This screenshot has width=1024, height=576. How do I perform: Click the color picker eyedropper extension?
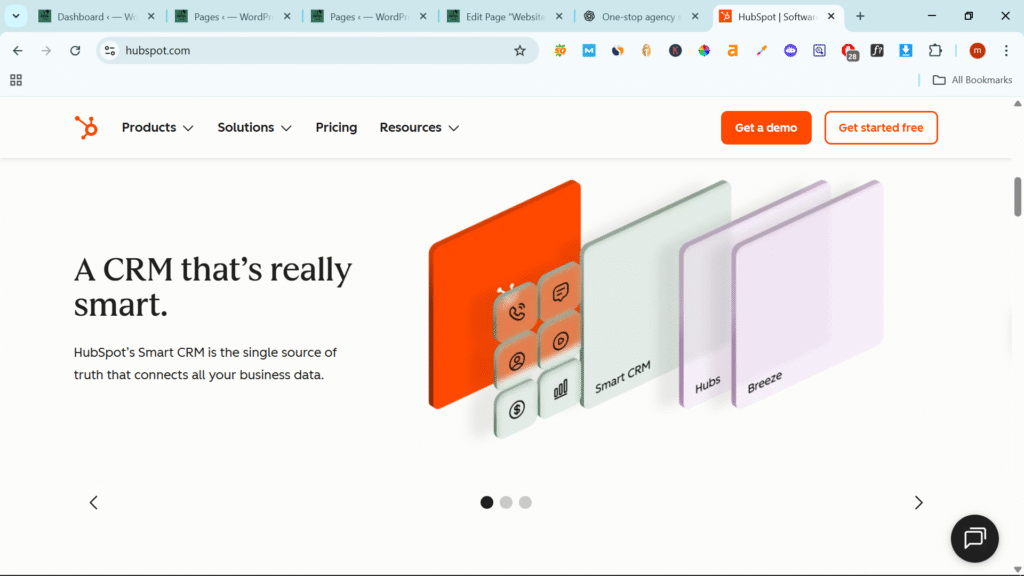pyautogui.click(x=762, y=51)
